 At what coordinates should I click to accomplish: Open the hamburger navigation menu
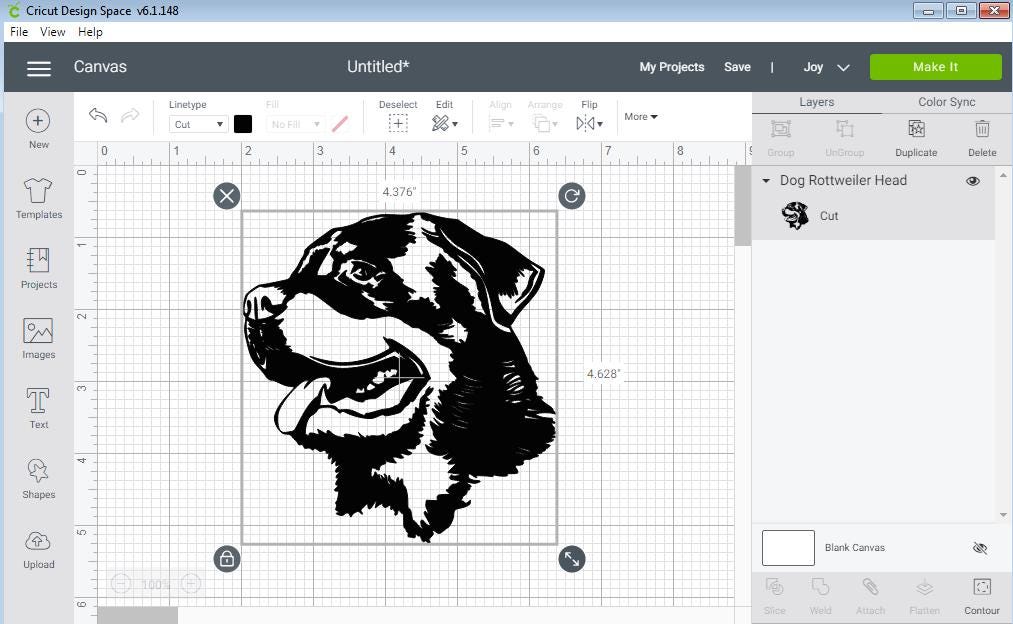pos(39,68)
